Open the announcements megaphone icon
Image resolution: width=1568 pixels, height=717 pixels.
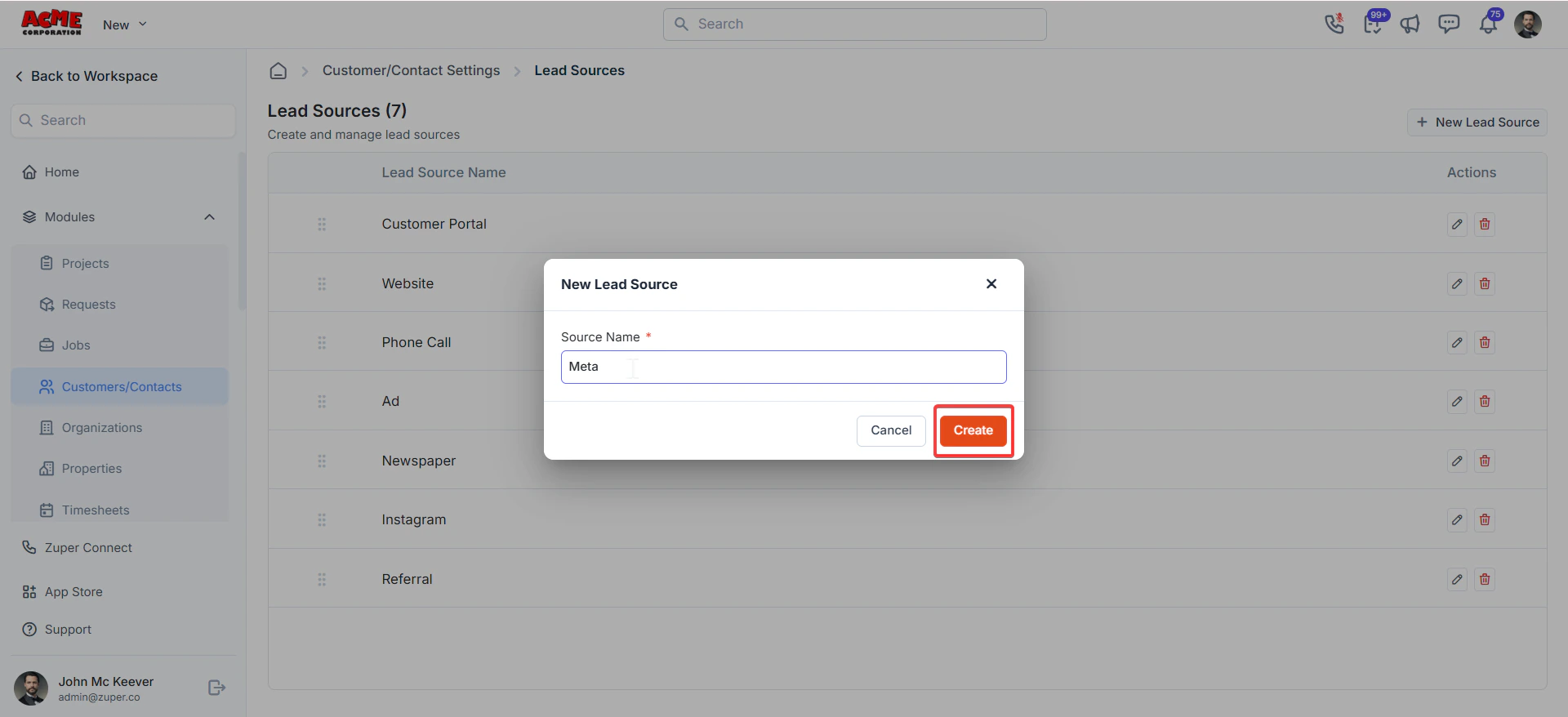tap(1410, 24)
